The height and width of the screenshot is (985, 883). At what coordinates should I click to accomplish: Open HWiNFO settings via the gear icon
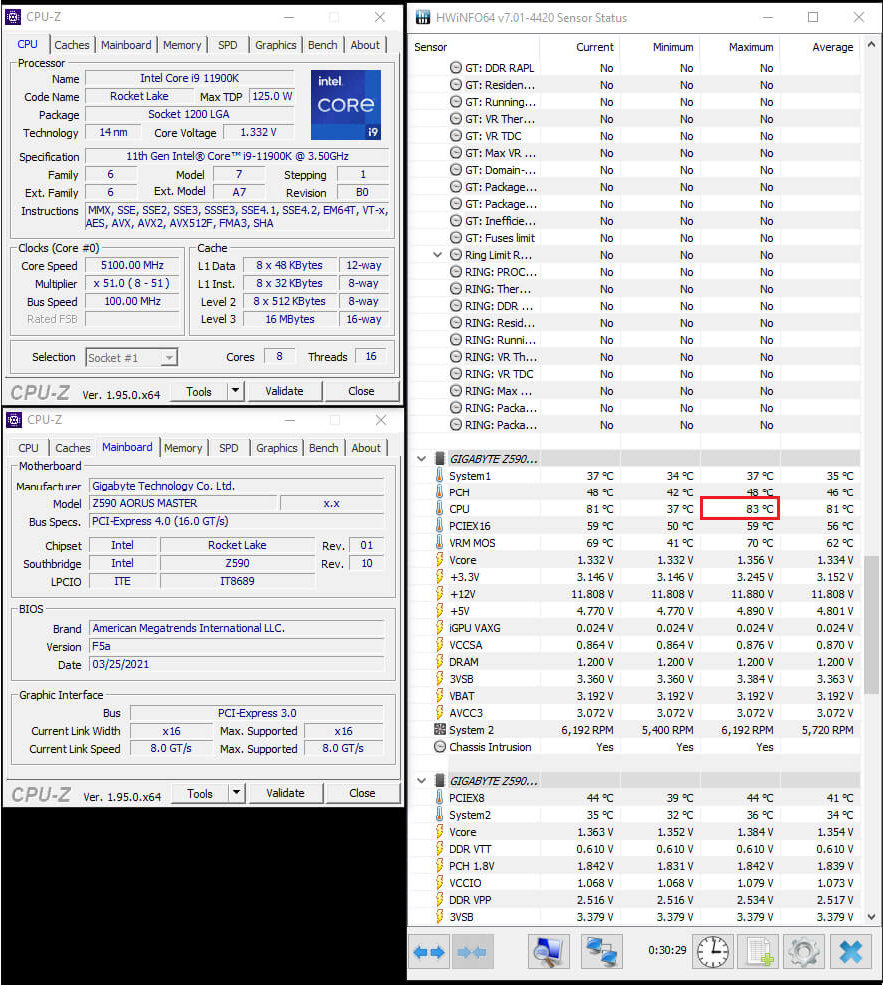coord(804,951)
